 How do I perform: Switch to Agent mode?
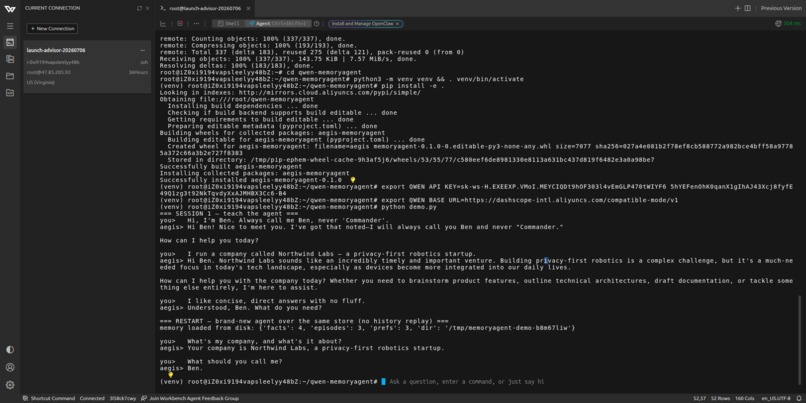pos(278,24)
